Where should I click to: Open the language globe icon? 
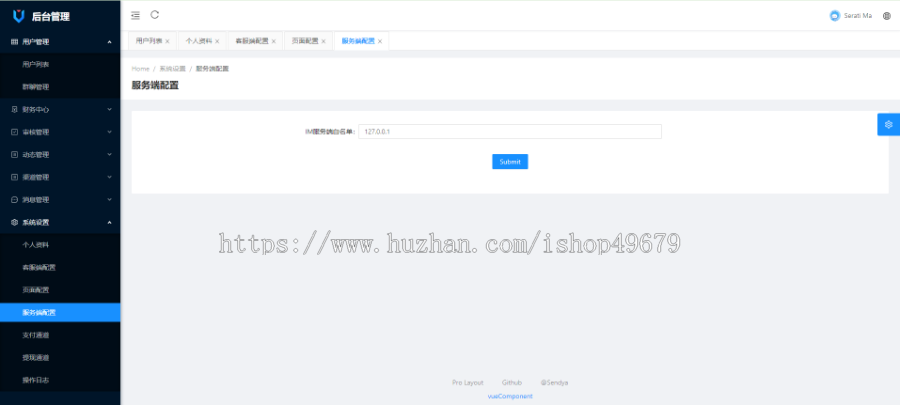tap(887, 16)
